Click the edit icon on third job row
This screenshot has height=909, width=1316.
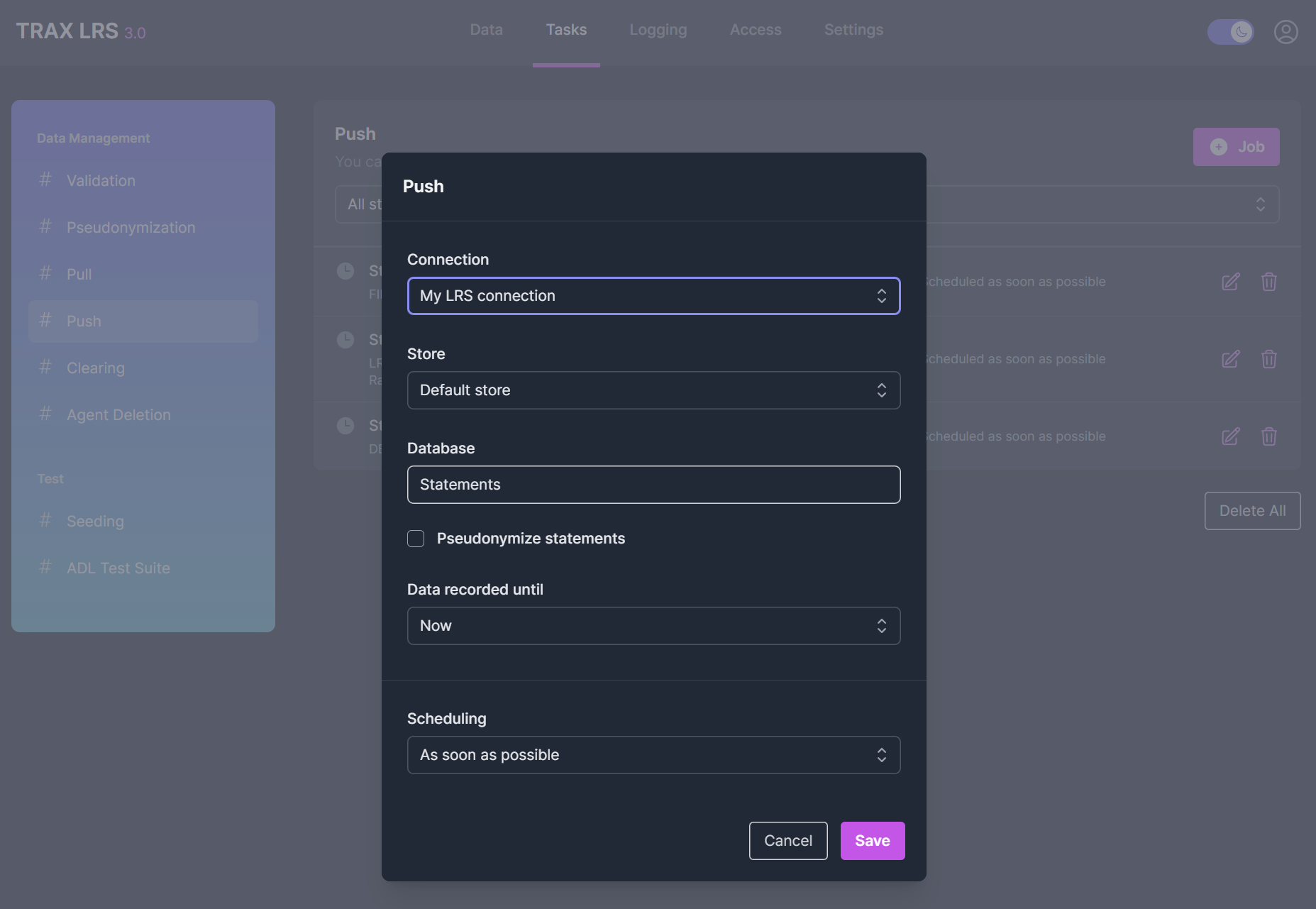click(x=1230, y=436)
